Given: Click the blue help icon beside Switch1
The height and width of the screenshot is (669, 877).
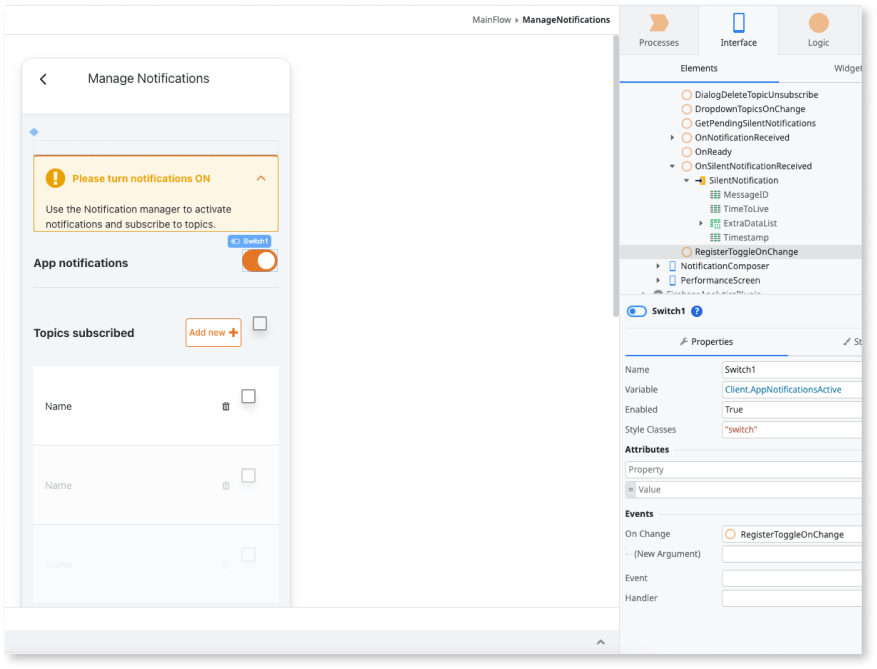Looking at the screenshot, I should tap(697, 311).
